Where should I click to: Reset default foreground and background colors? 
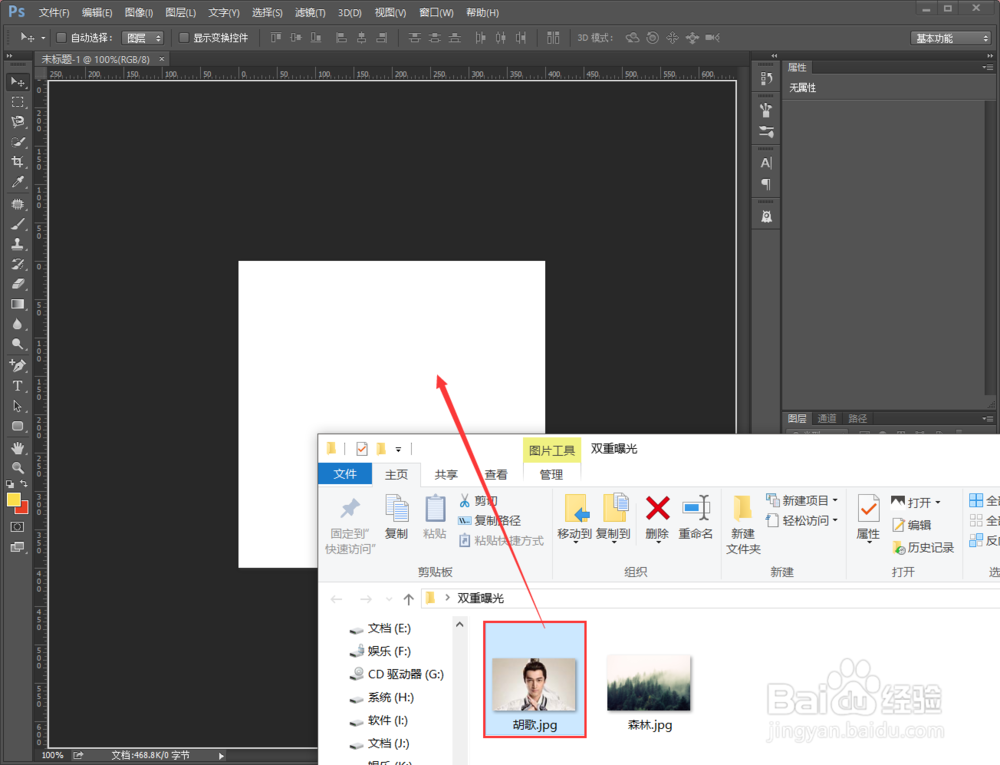tap(10, 484)
